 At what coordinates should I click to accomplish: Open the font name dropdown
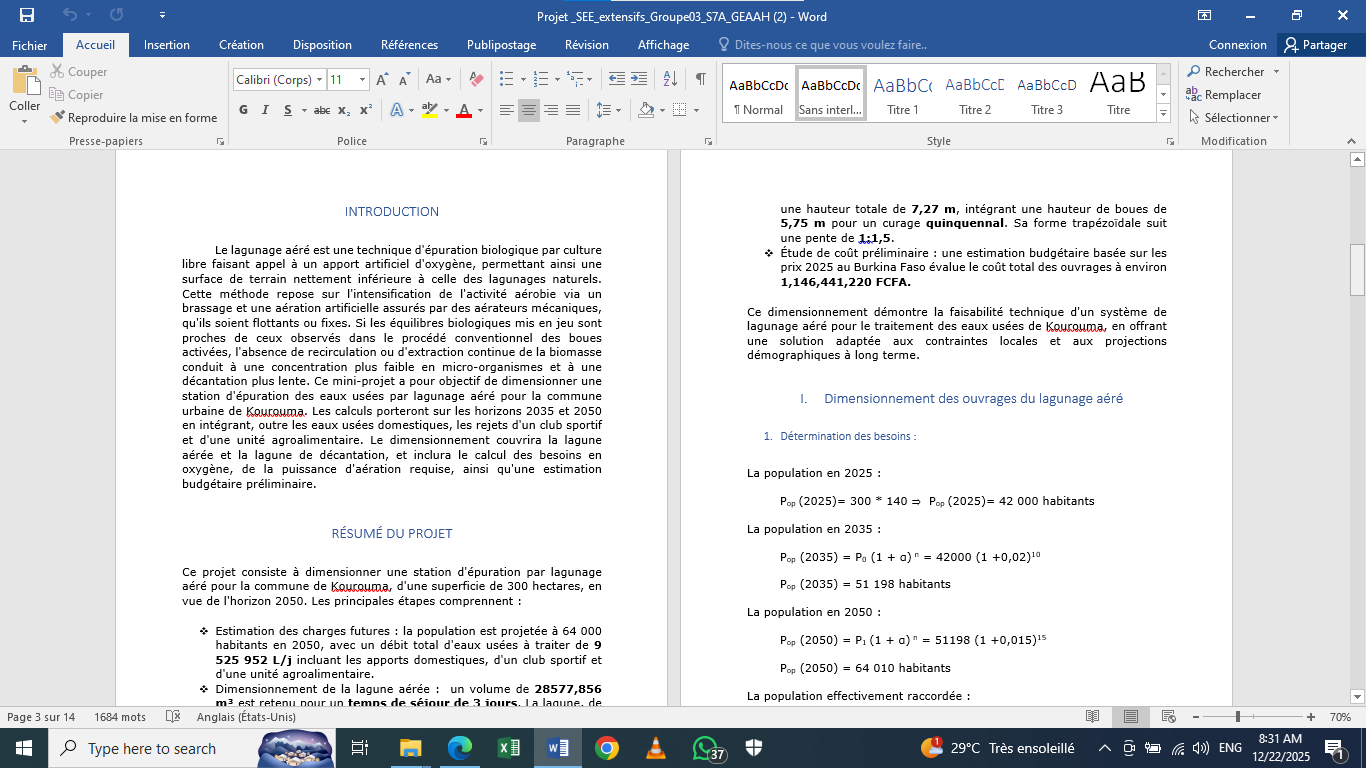(x=319, y=80)
